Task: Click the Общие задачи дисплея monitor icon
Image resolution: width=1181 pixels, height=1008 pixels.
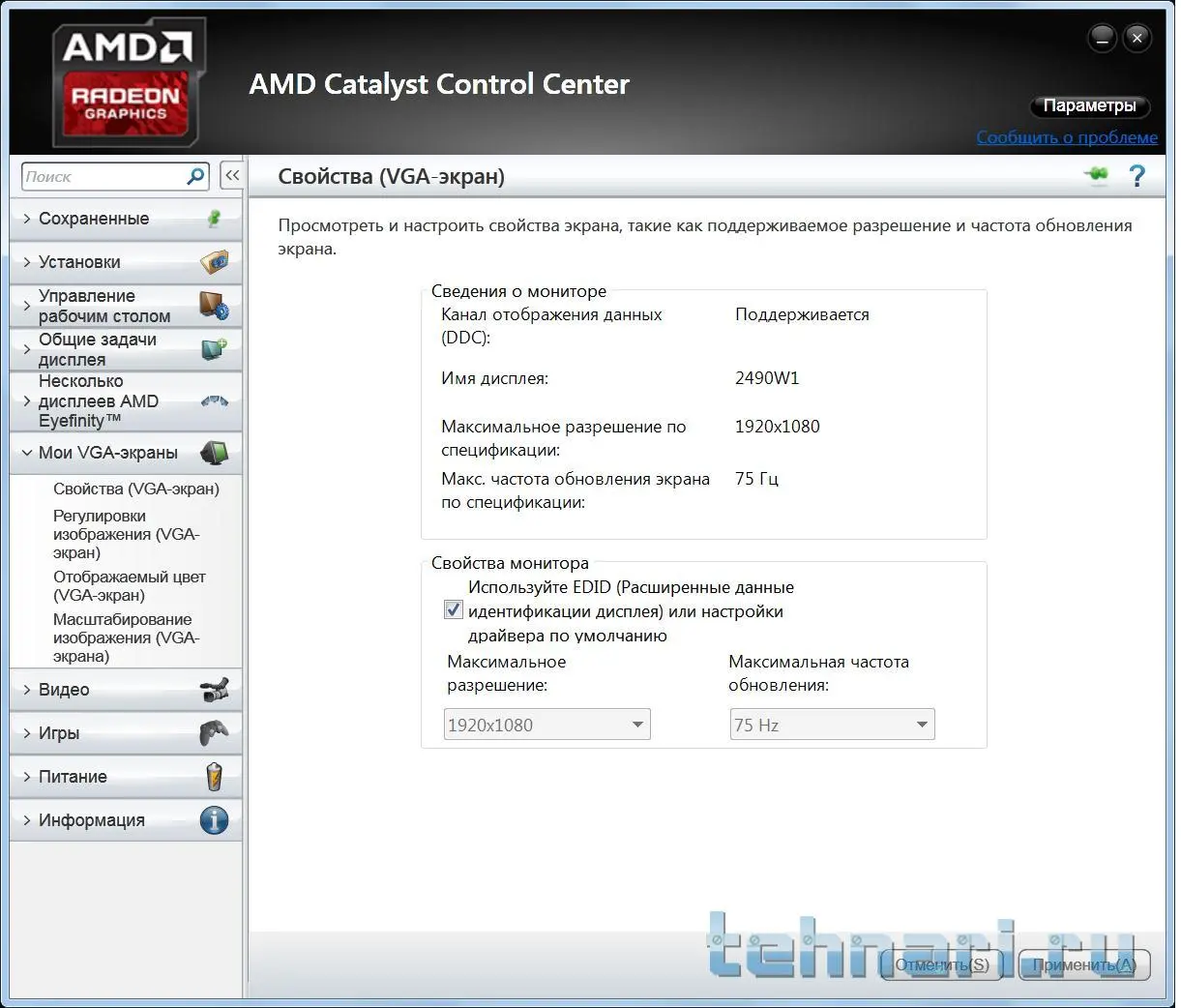Action: coord(215,349)
